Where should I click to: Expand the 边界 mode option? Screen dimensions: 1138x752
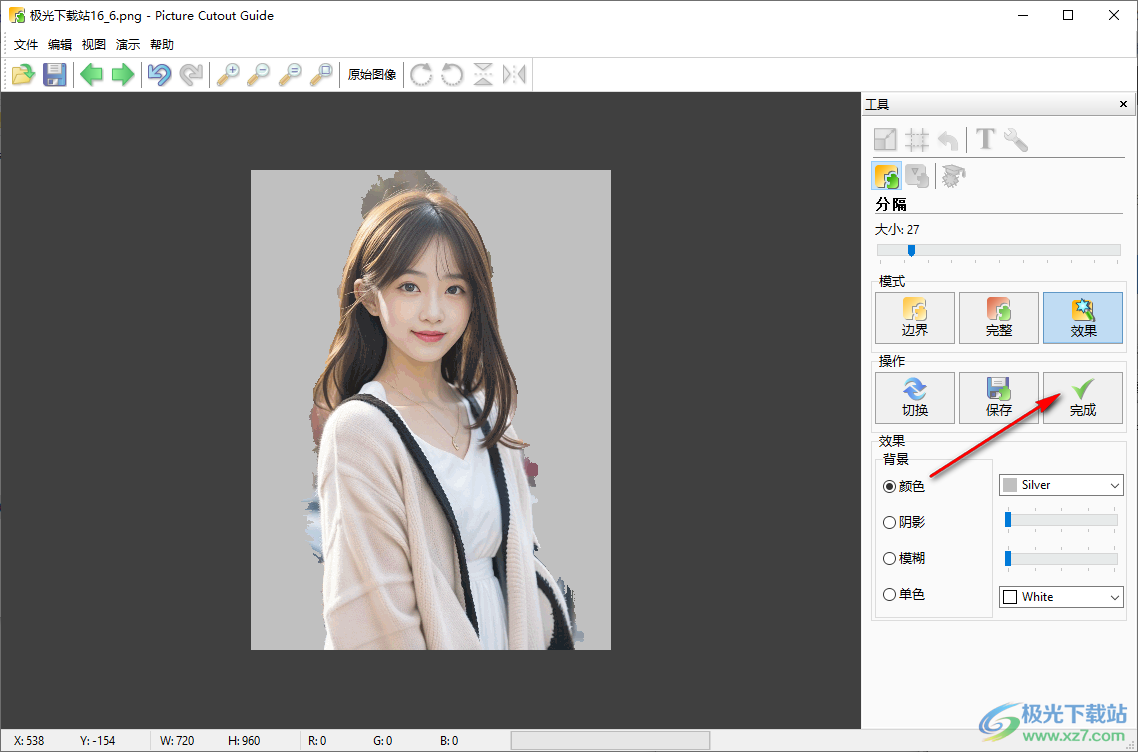pos(914,317)
